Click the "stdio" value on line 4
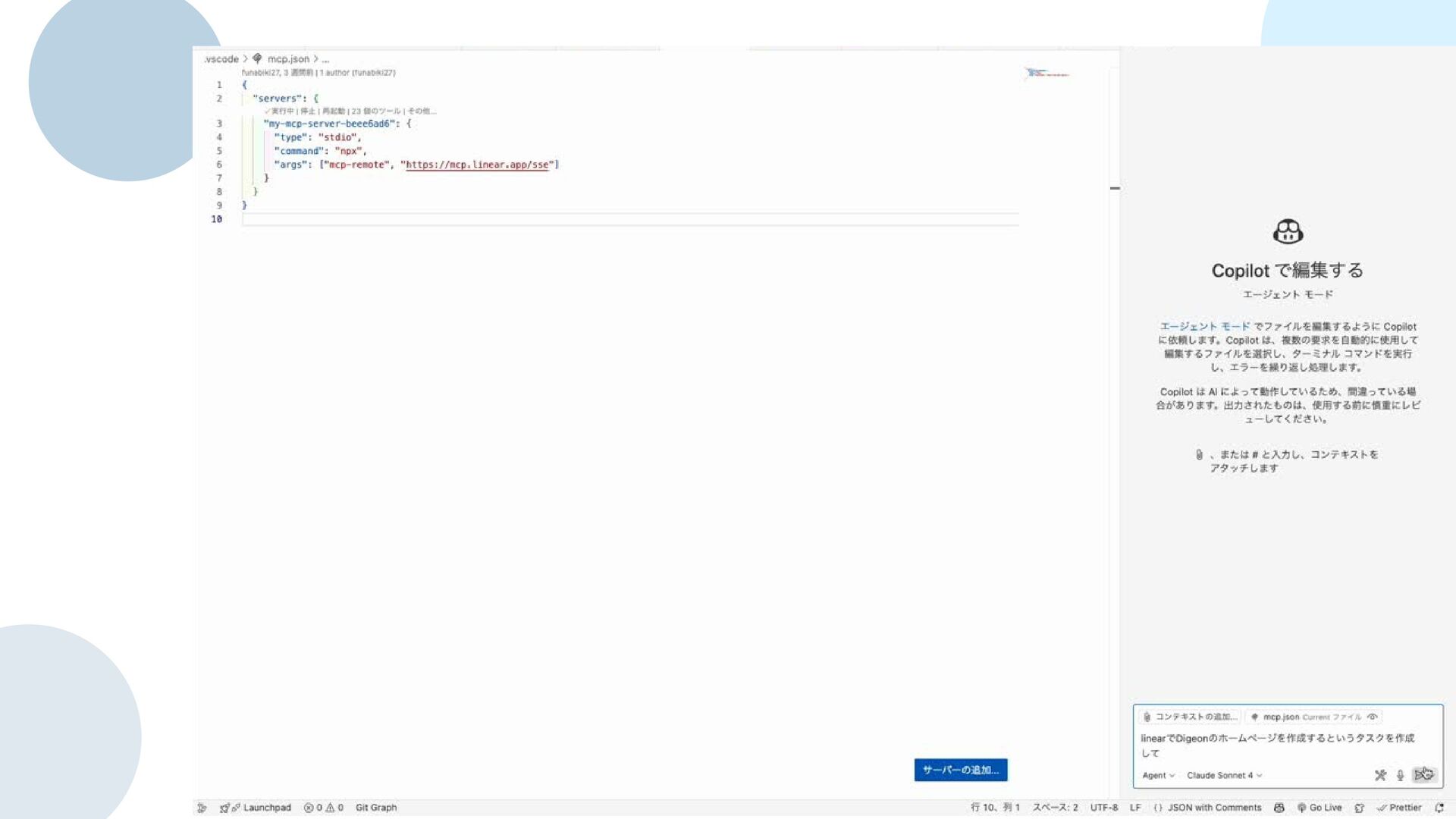 (x=337, y=137)
